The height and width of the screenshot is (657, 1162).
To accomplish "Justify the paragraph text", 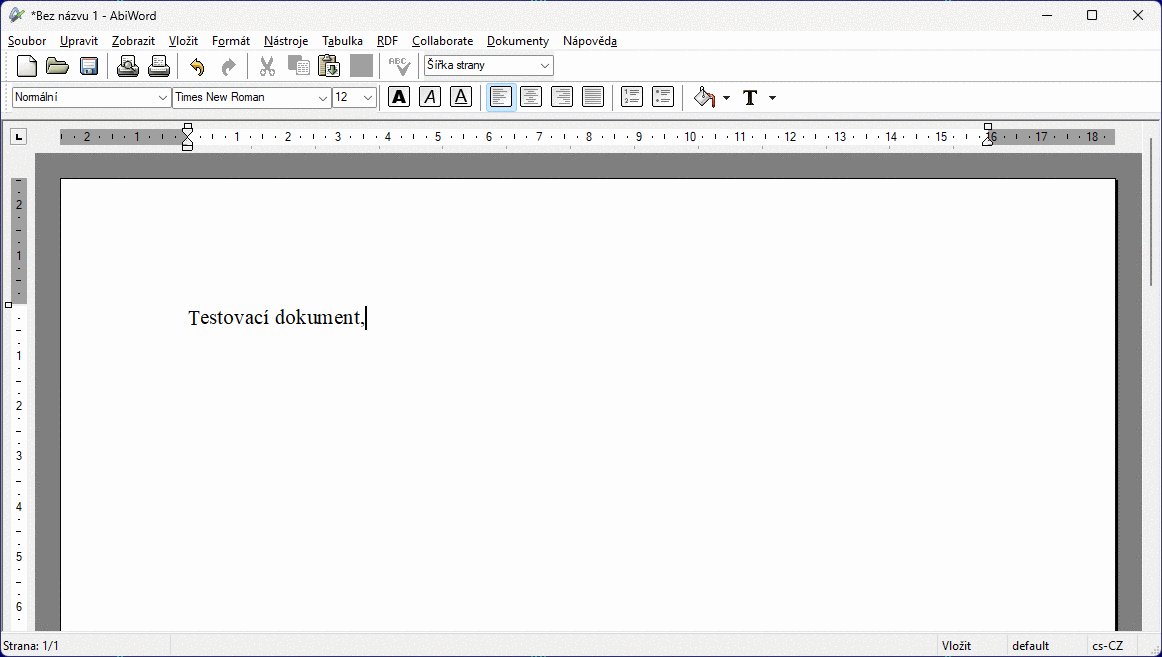I will (x=593, y=97).
